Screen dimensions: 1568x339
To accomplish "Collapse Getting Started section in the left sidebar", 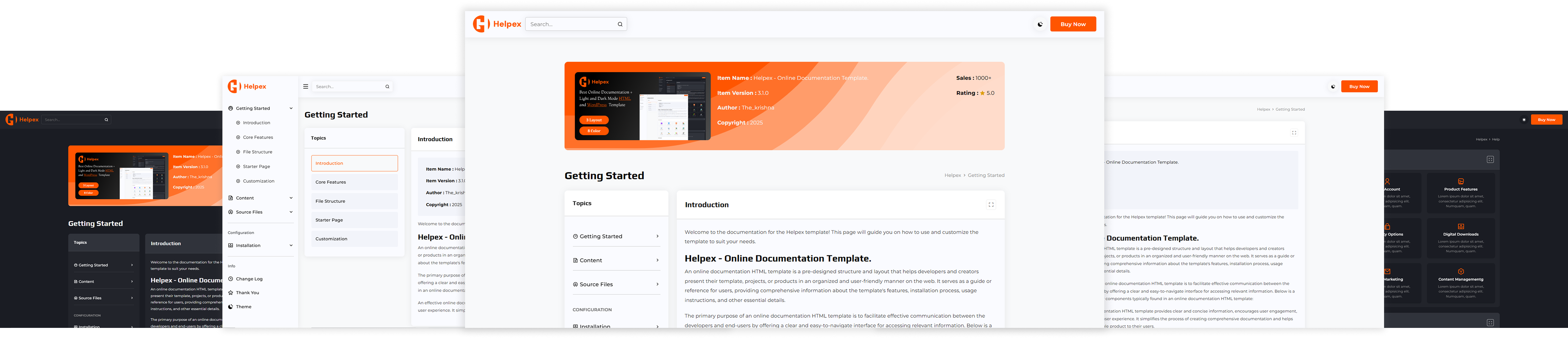I will click(261, 108).
